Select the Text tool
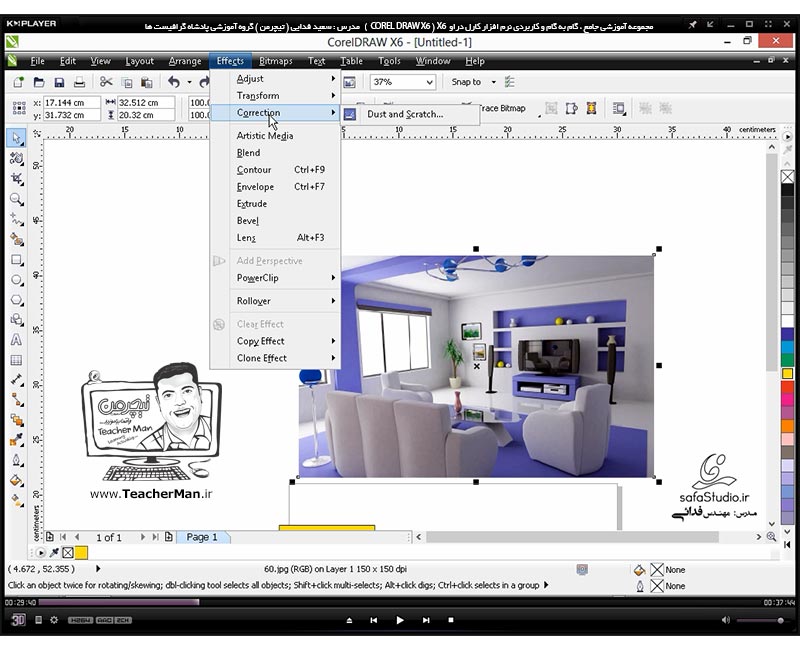Screen dimensions: 800x650 click(x=16, y=339)
